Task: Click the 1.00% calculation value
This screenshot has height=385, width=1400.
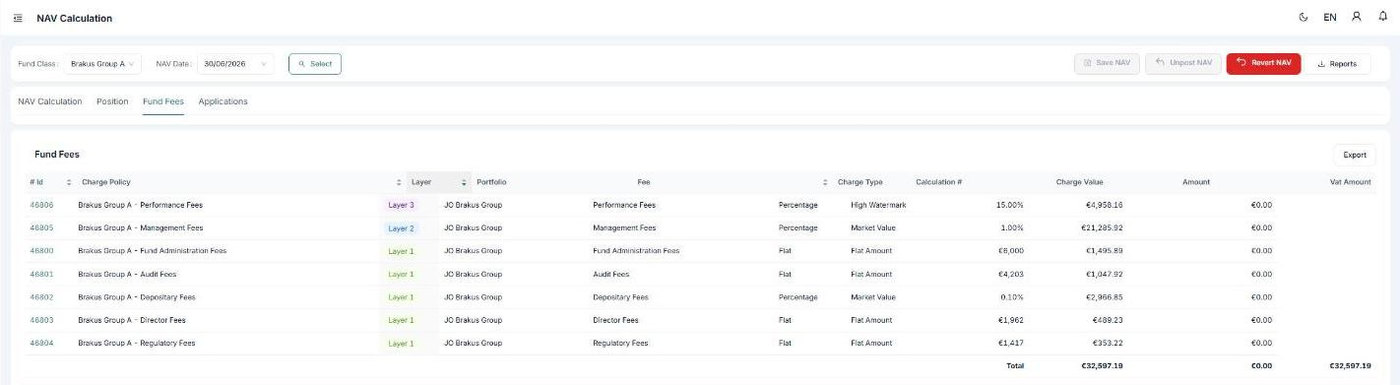Action: point(1012,228)
